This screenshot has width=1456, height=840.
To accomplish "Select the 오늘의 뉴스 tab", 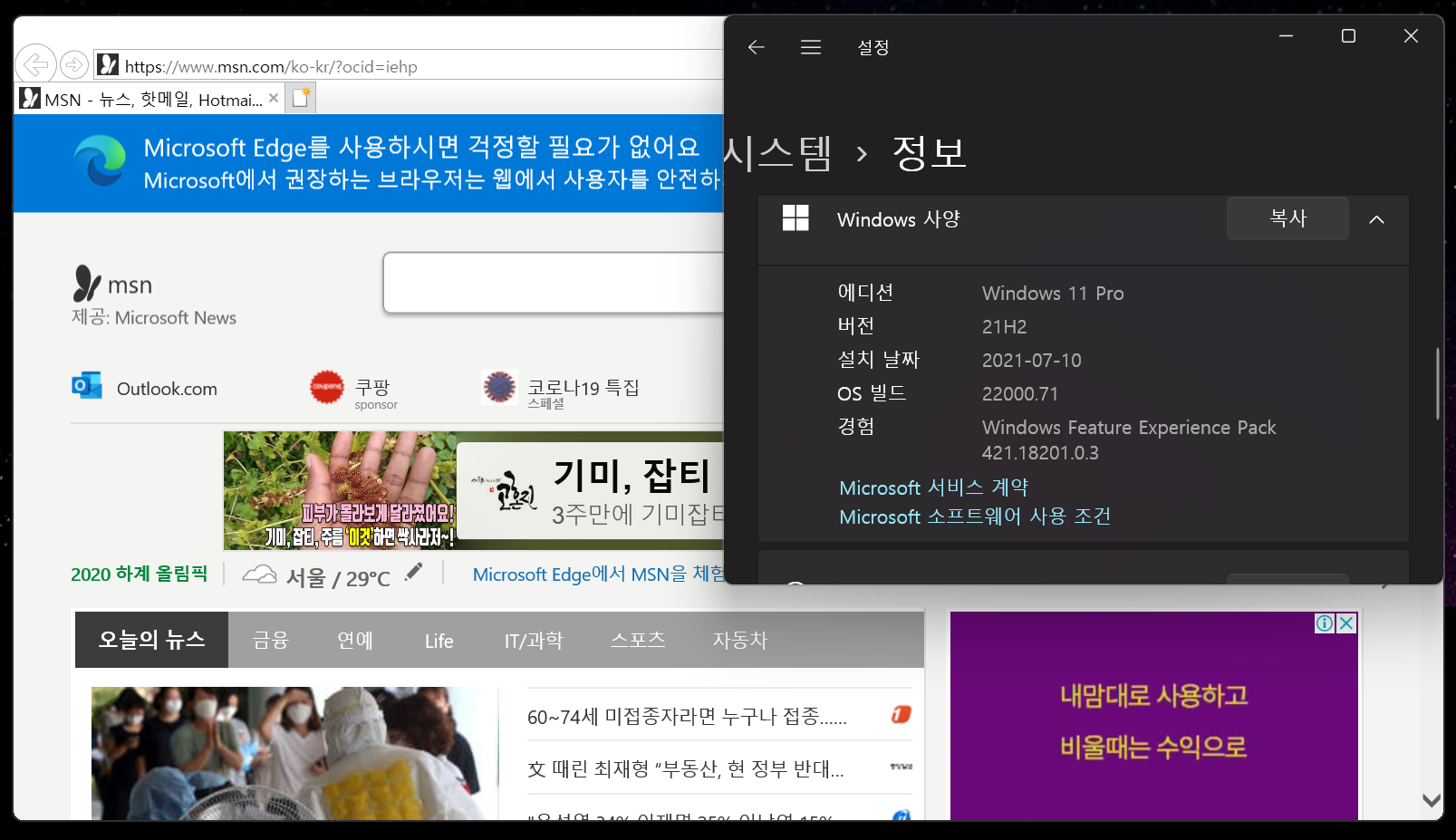I will click(151, 640).
